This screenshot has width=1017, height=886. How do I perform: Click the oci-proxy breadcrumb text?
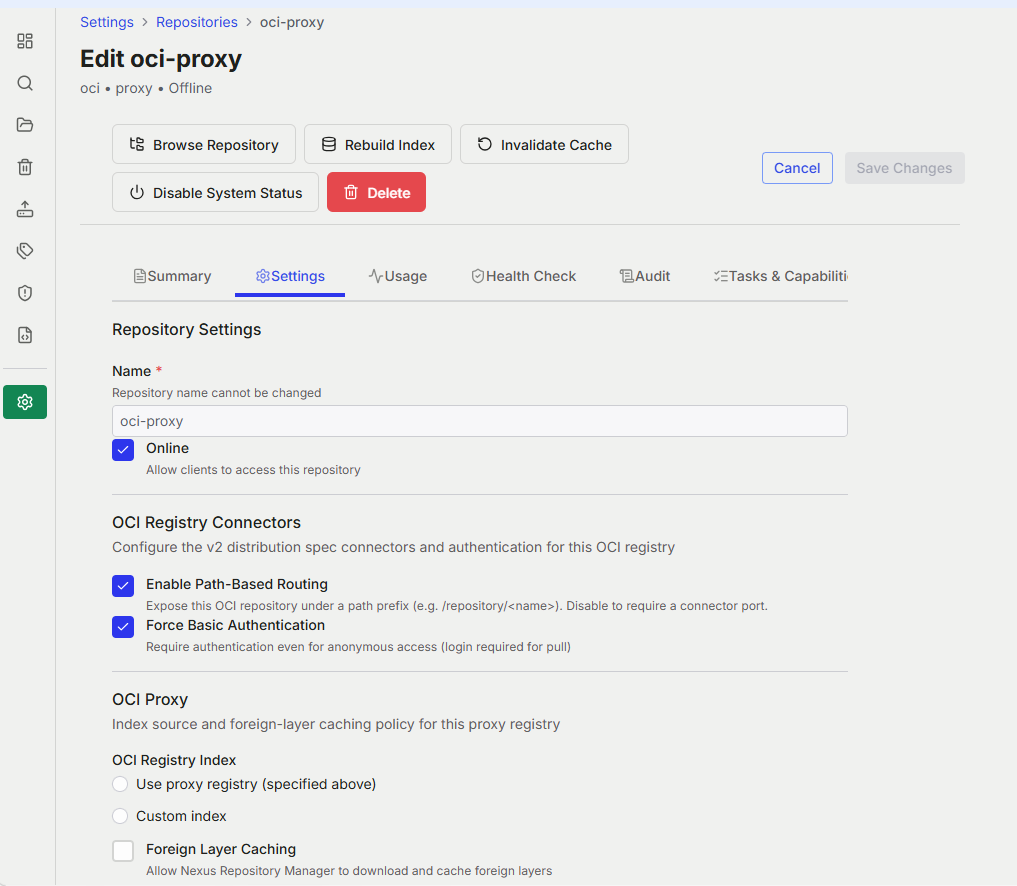pyautogui.click(x=292, y=22)
